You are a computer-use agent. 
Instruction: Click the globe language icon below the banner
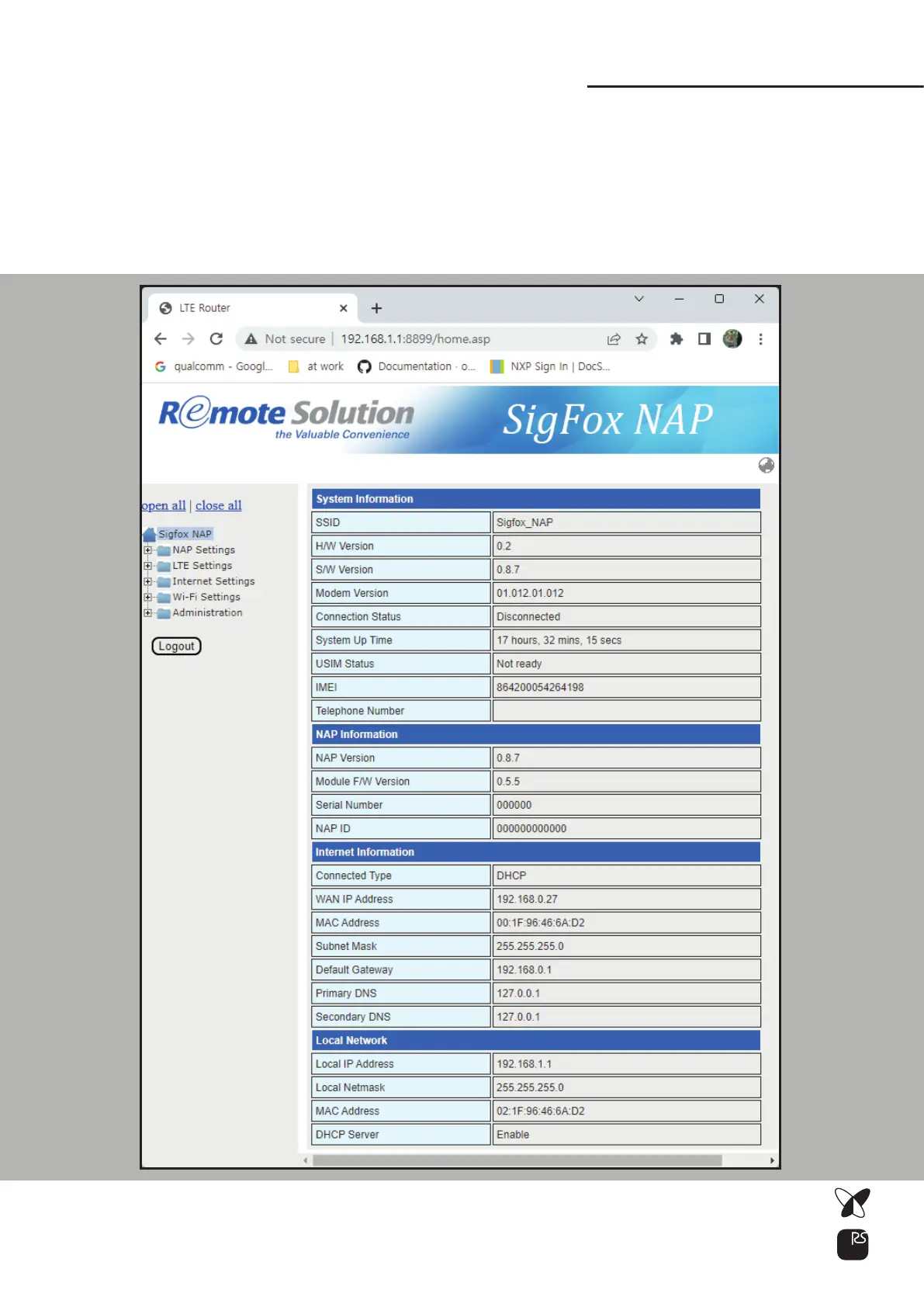(x=766, y=465)
